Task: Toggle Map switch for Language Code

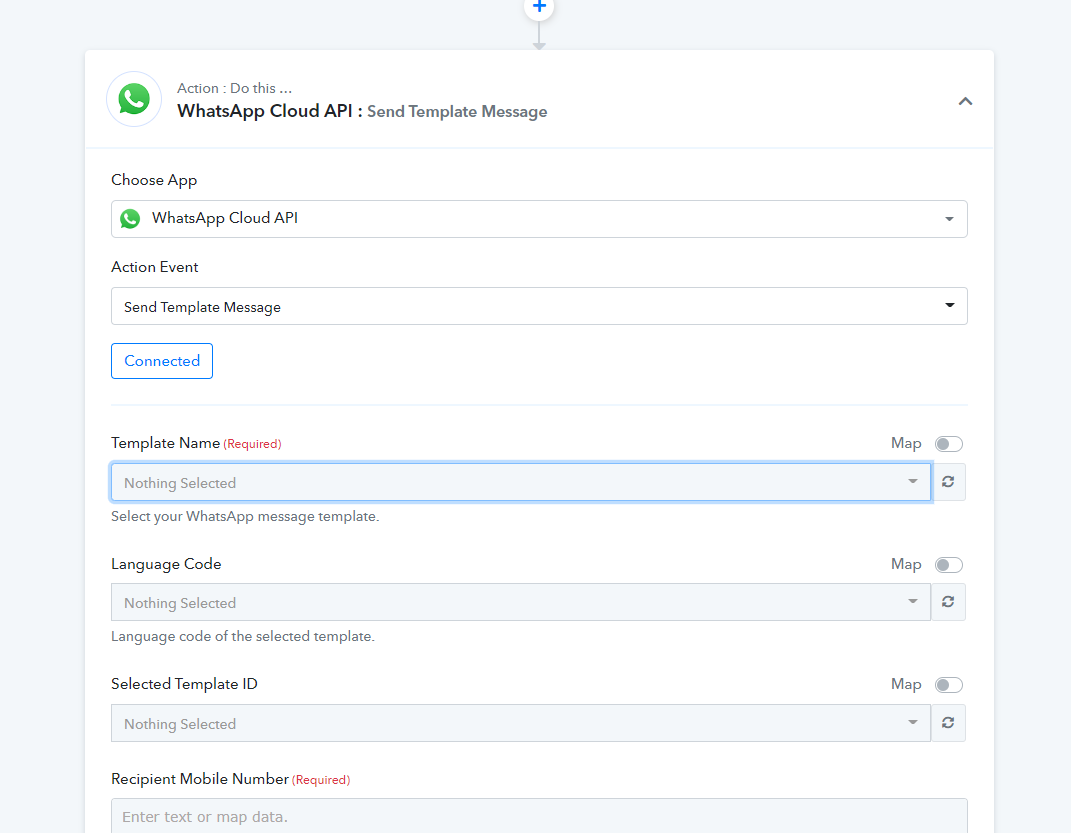Action: (949, 565)
